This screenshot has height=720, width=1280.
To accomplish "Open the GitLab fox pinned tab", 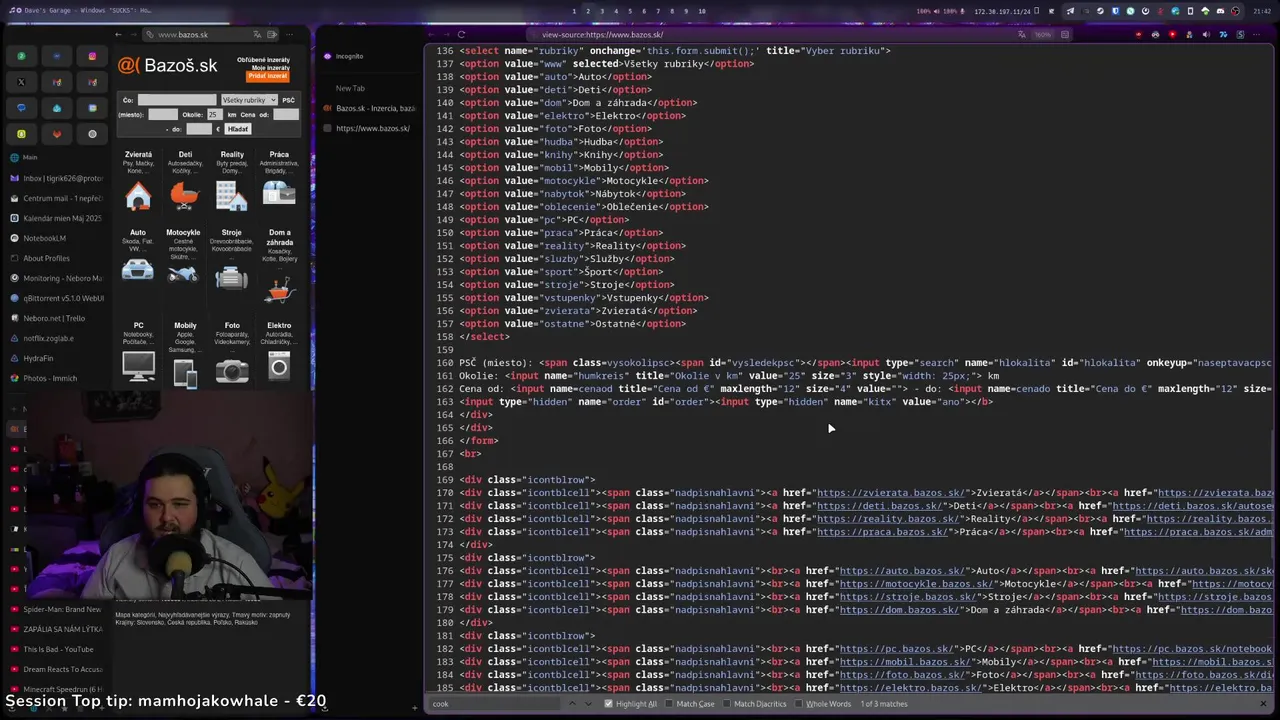I will pyautogui.click(x=57, y=134).
